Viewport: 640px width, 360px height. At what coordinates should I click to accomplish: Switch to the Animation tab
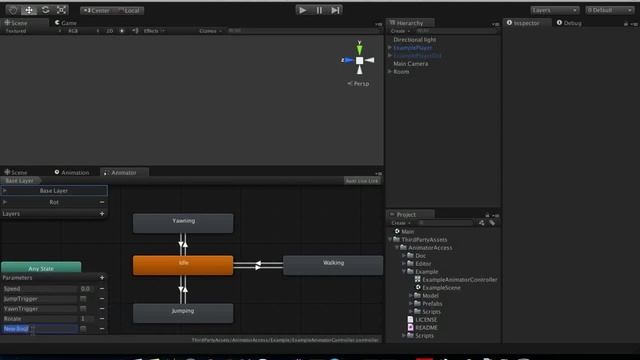[72, 172]
